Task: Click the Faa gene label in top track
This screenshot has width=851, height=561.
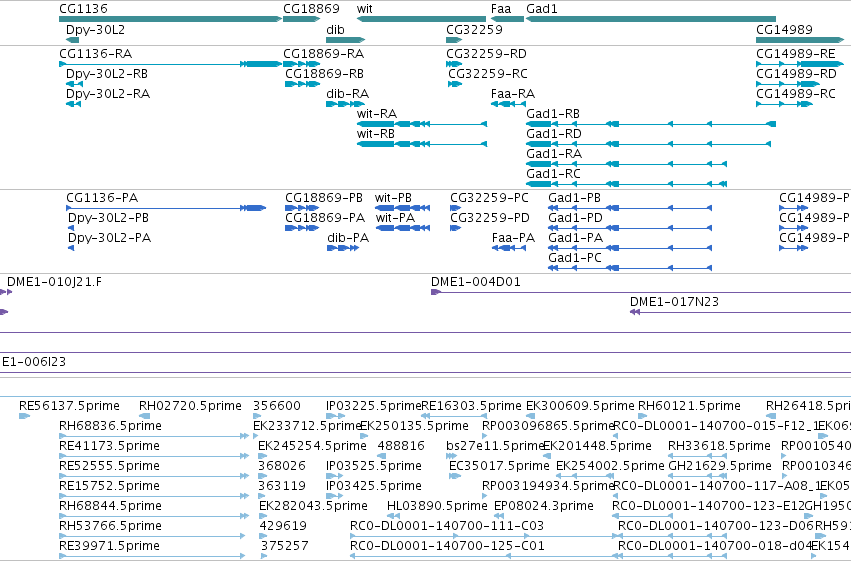Action: pos(501,9)
